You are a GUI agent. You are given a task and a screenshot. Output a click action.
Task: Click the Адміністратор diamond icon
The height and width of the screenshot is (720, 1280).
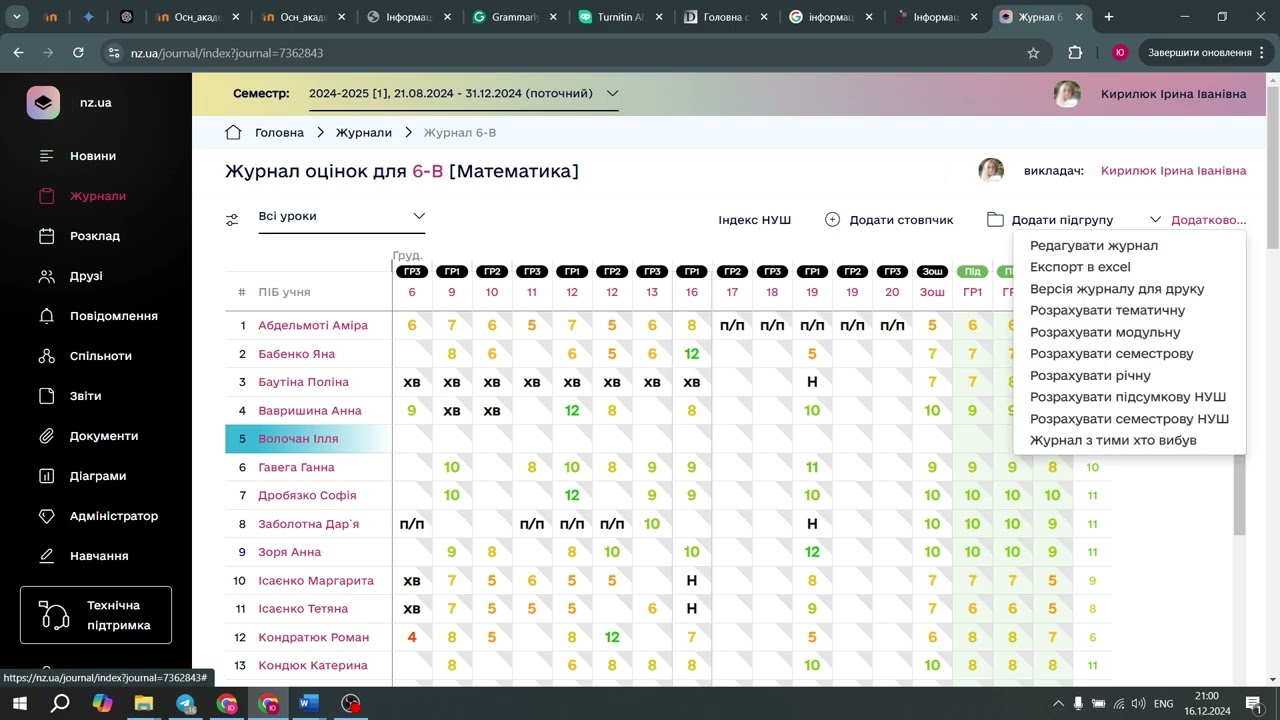tap(47, 516)
